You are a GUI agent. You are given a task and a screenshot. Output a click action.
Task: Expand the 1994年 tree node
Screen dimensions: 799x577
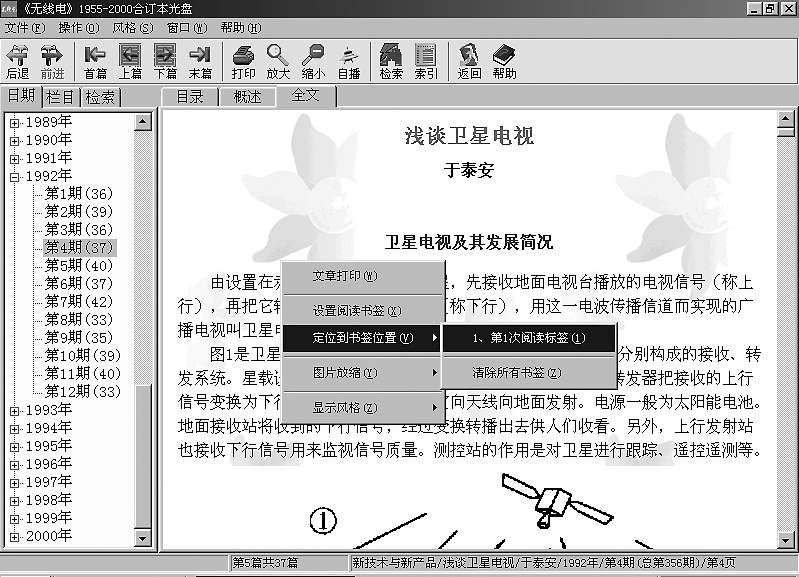14,429
